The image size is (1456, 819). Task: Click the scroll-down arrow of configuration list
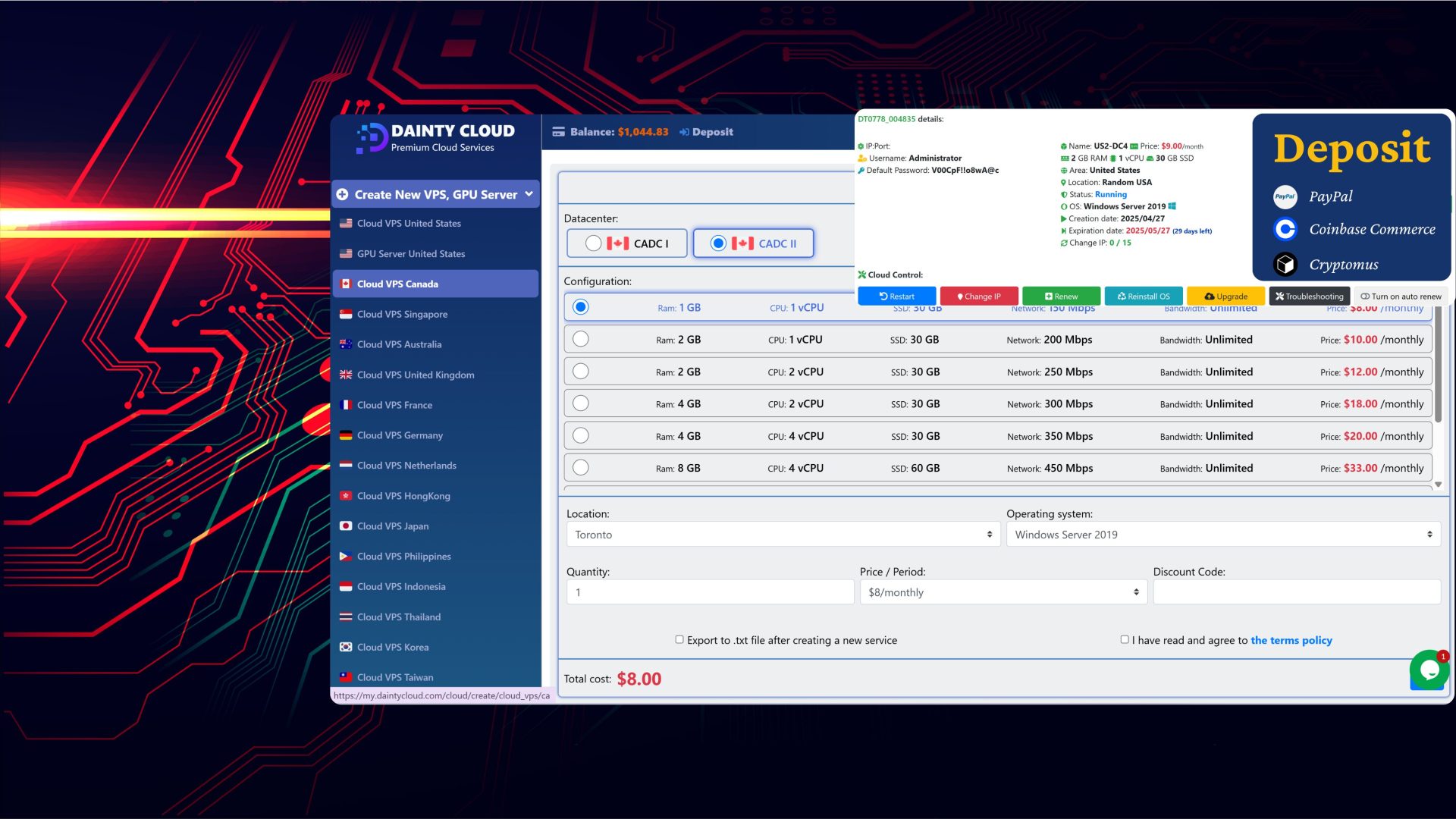tap(1438, 484)
